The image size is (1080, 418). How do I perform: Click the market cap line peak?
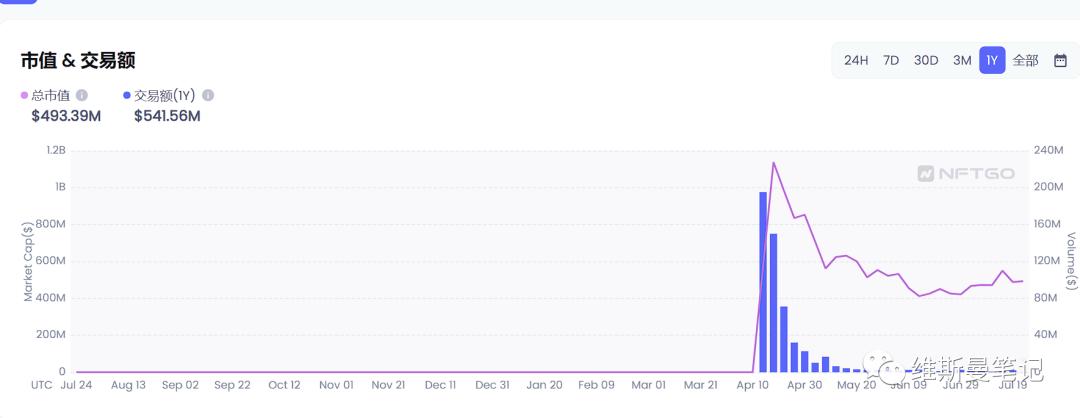[x=773, y=163]
